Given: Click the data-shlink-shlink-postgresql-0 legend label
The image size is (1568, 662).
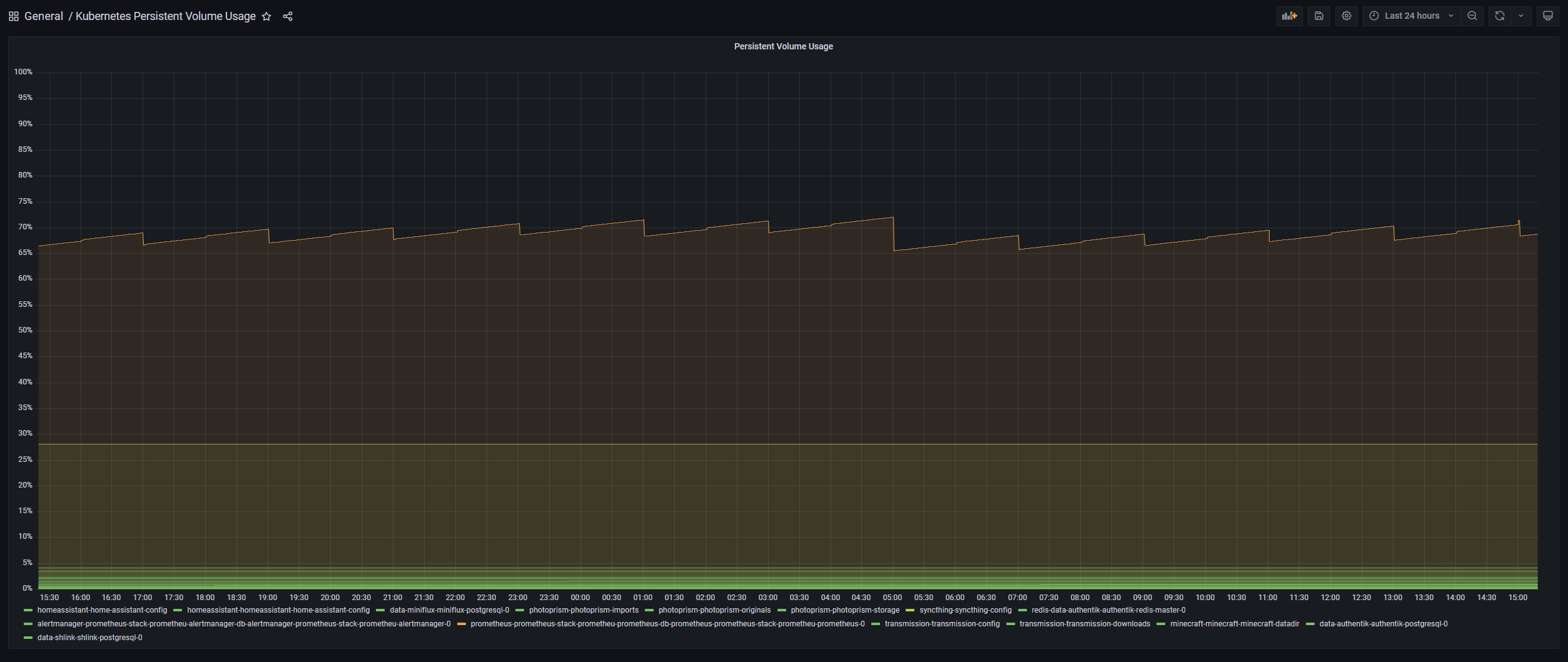Looking at the screenshot, I should [89, 638].
